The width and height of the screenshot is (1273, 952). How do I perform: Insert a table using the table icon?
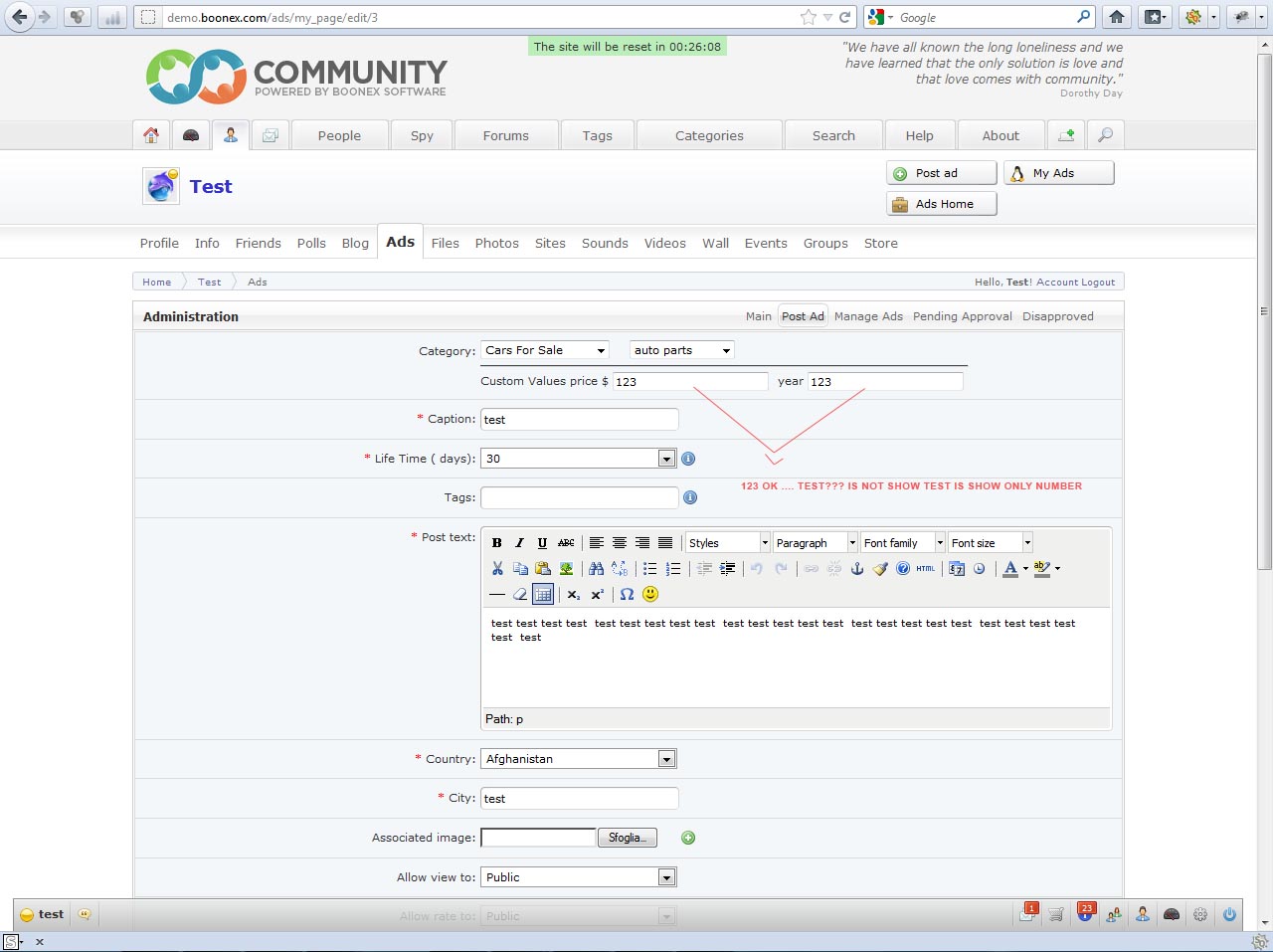pos(543,595)
